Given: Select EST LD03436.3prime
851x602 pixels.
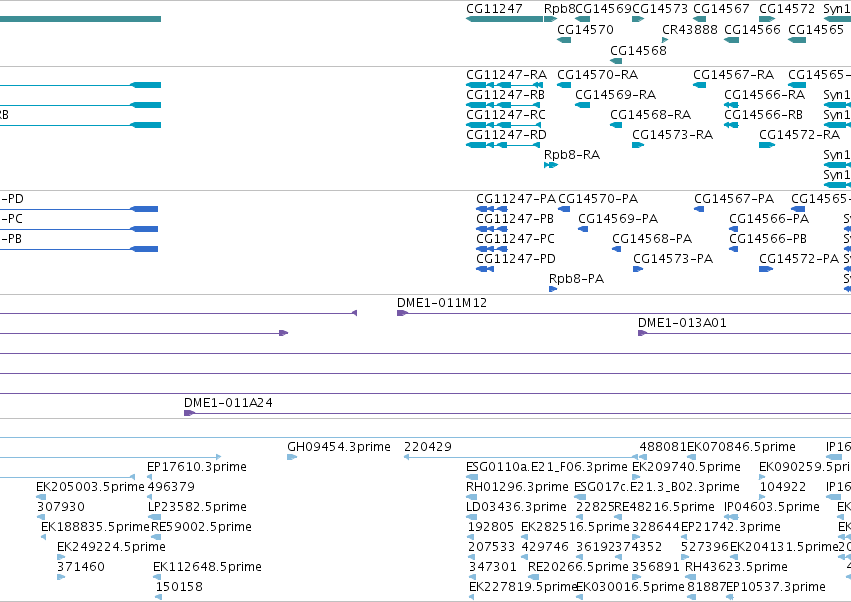Looking at the screenshot, I should (x=516, y=507).
